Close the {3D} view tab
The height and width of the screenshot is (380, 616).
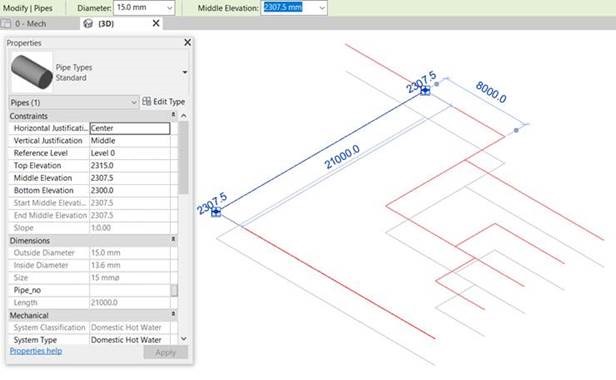[156, 23]
